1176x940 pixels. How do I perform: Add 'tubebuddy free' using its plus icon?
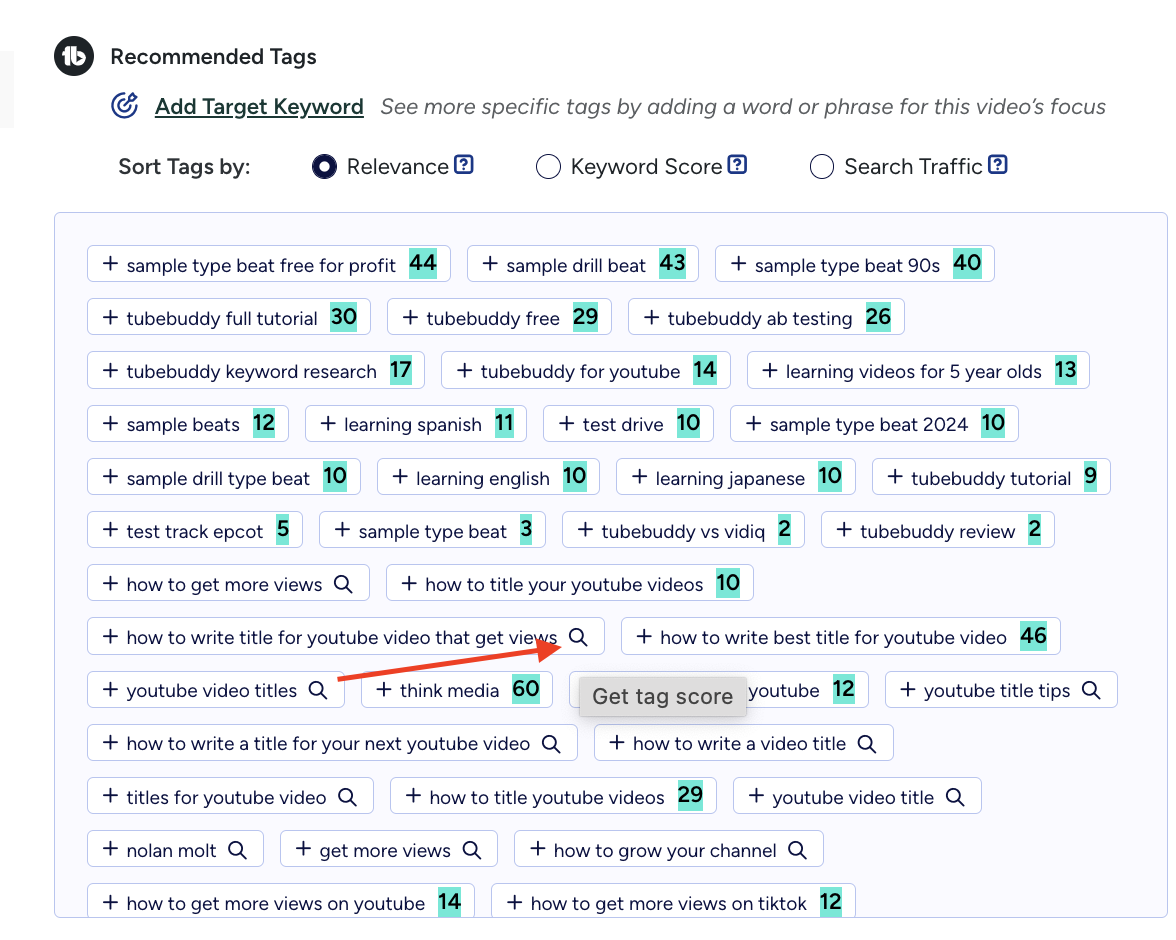click(x=410, y=317)
